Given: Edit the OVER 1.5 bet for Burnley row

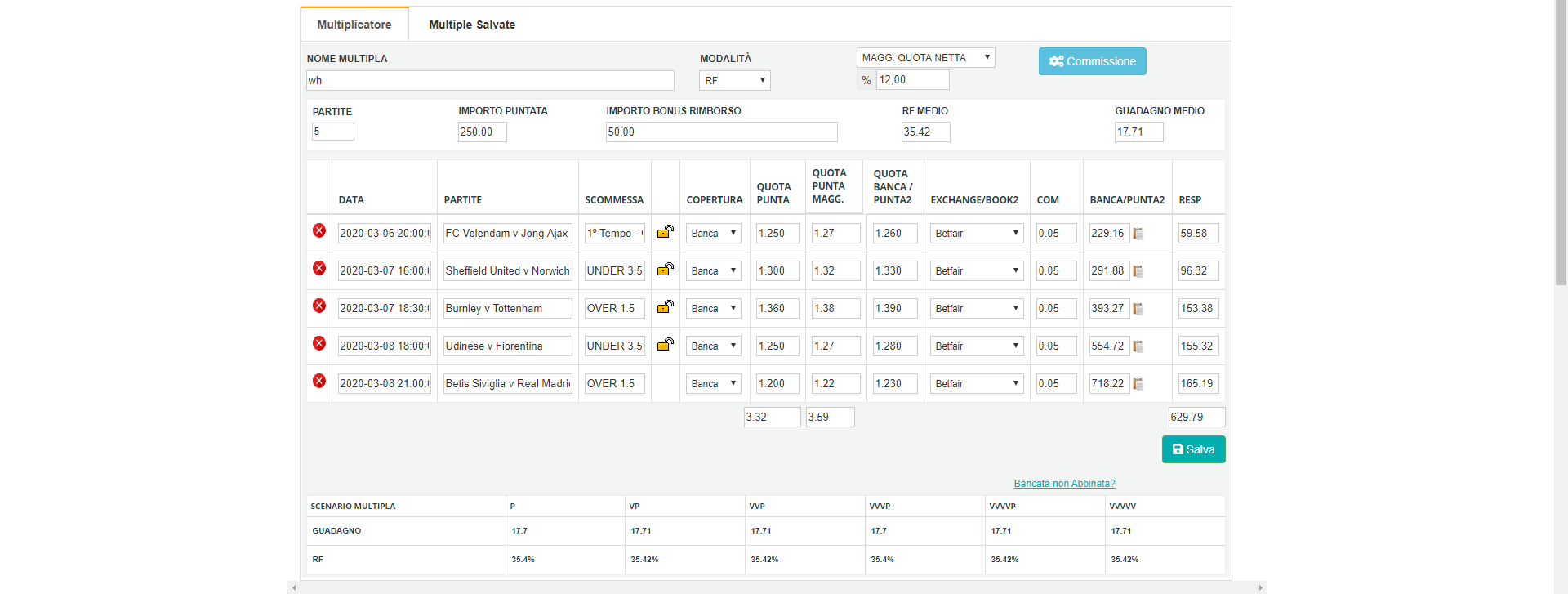Looking at the screenshot, I should (615, 308).
